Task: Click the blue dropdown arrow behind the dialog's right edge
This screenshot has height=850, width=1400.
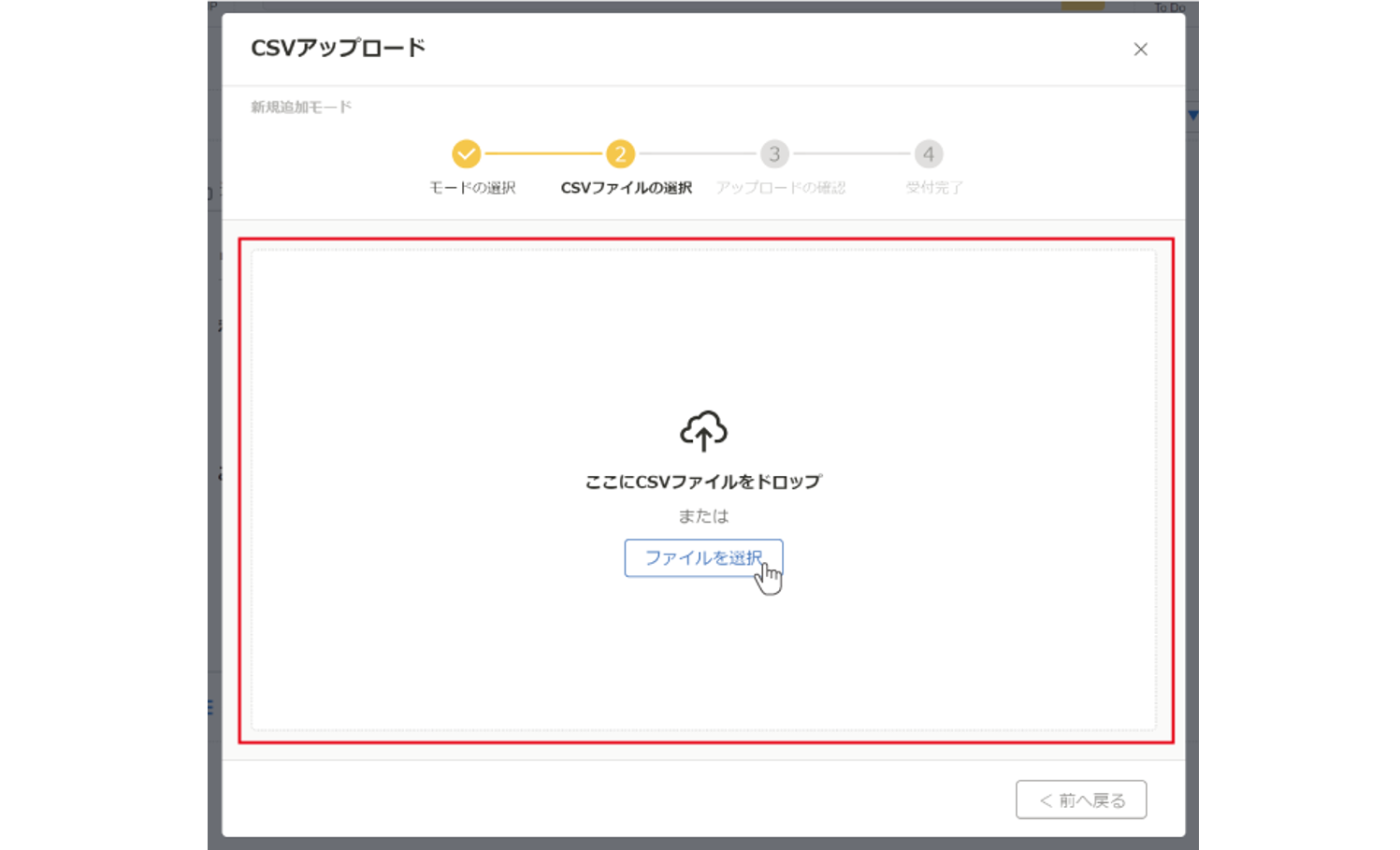Action: pyautogui.click(x=1192, y=115)
